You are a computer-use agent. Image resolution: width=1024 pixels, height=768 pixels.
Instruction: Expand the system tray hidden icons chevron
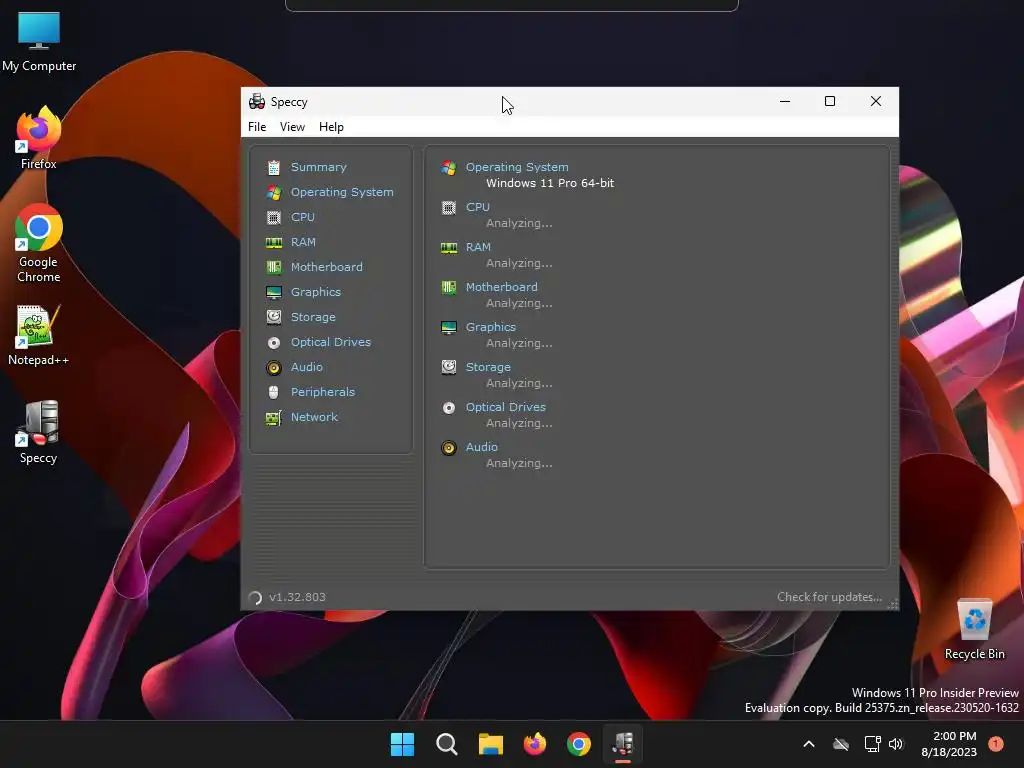(808, 744)
